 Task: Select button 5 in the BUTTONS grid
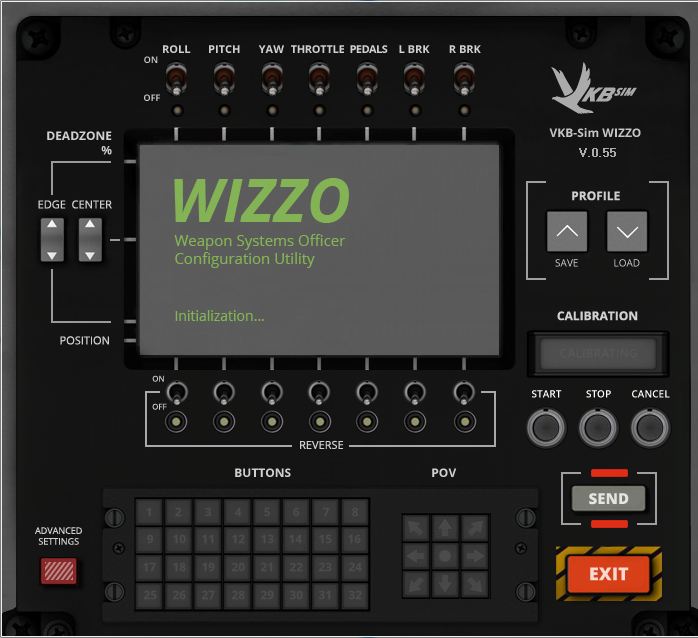[267, 512]
